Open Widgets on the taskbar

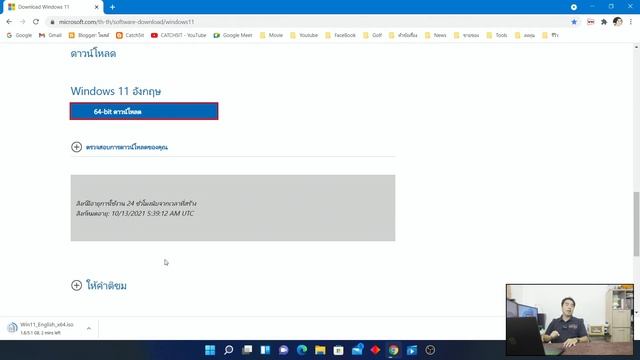coord(265,350)
